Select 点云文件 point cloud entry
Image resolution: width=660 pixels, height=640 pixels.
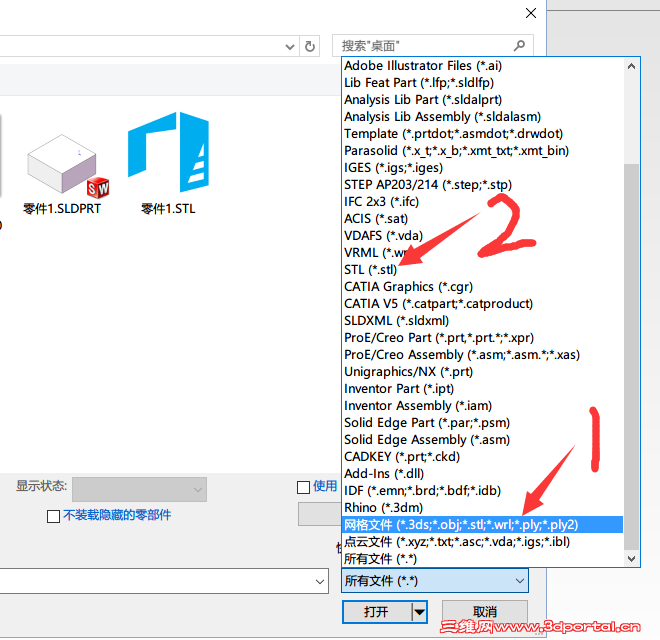[482, 542]
